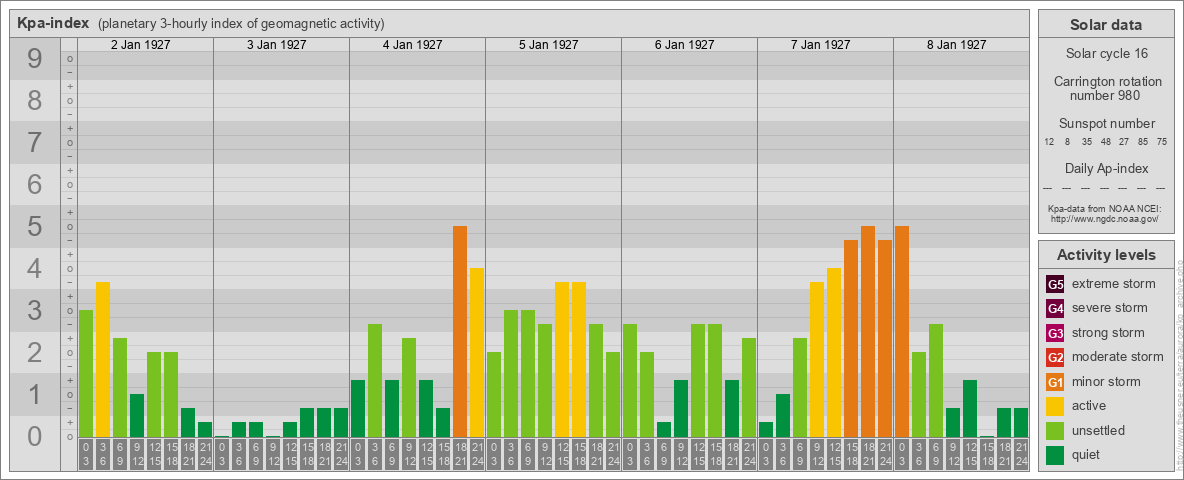Screen dimensions: 1184x480
Task: Click the orange 15-18h bar on 7 Jan
Action: pos(850,338)
